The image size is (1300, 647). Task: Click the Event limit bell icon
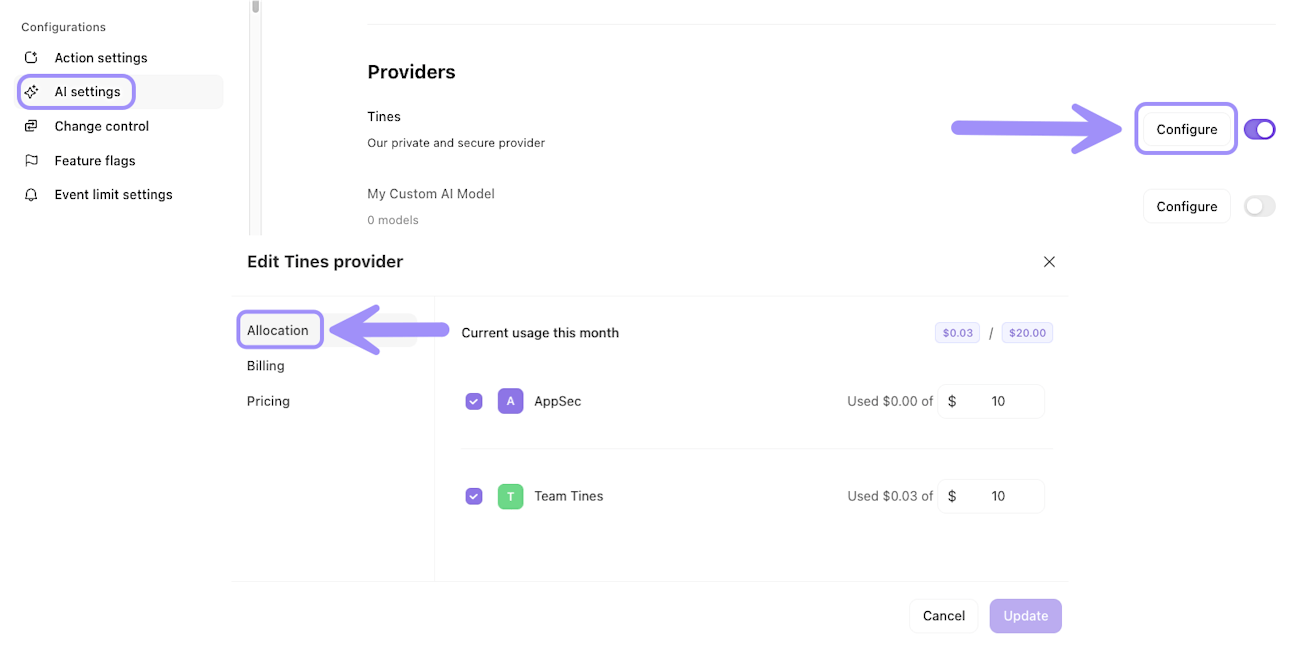[x=31, y=195]
